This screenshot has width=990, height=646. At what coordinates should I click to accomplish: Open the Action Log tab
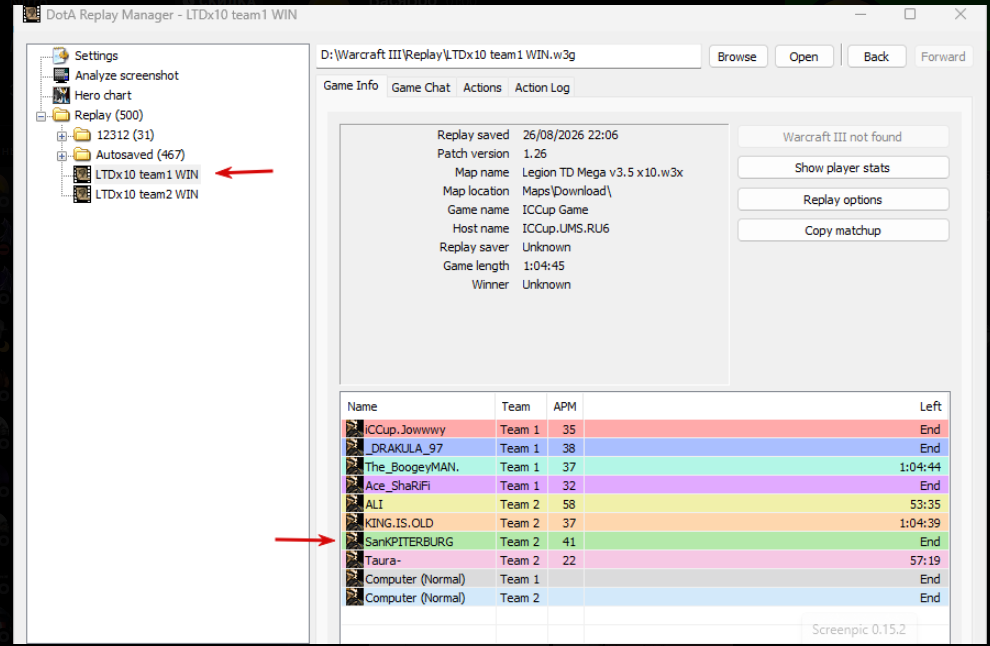(x=542, y=88)
